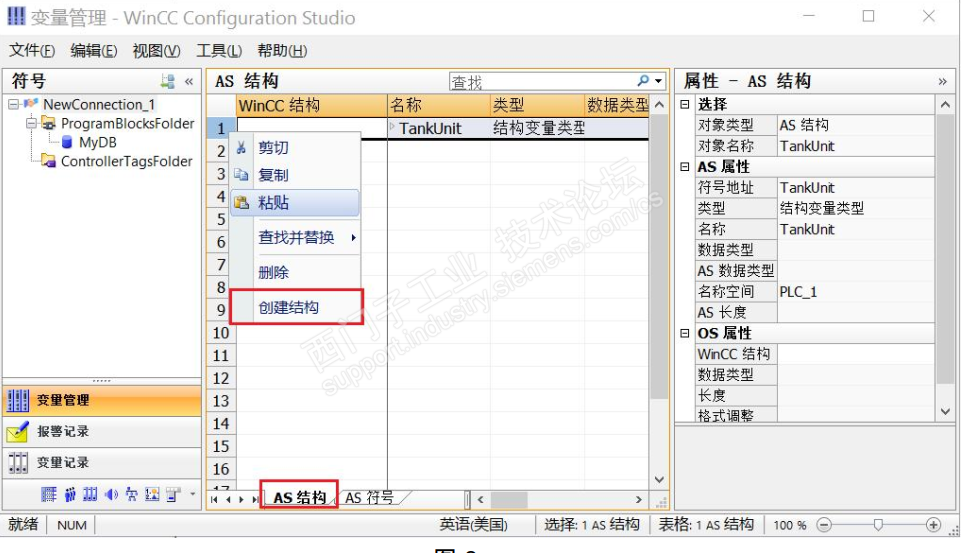Go to next sheet tab arrow
This screenshot has height=553, width=965.
click(x=241, y=499)
